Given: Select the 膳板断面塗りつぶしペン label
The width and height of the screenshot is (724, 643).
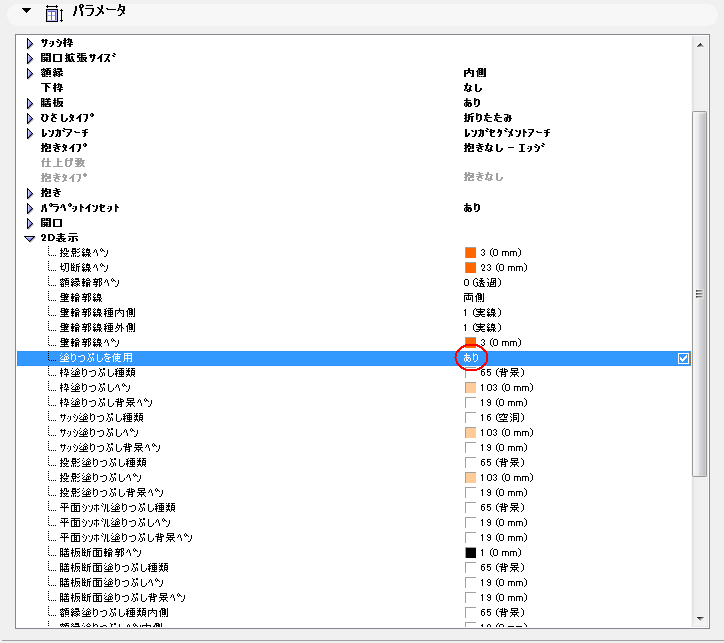Looking at the screenshot, I should pos(111,583).
